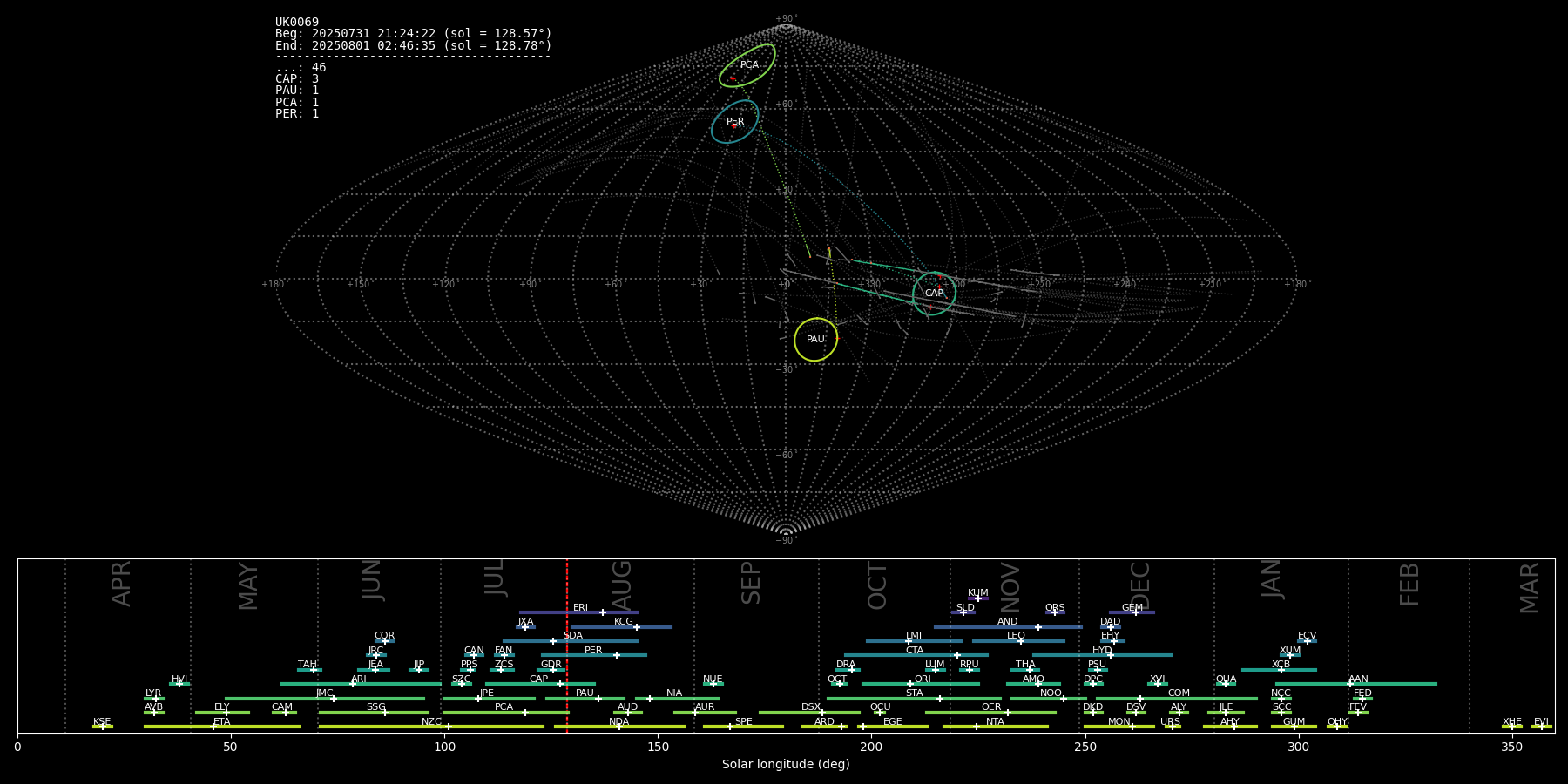Click the +120 longitude label on the sky map
Viewport: 1568px width, 784px height.
[x=443, y=285]
